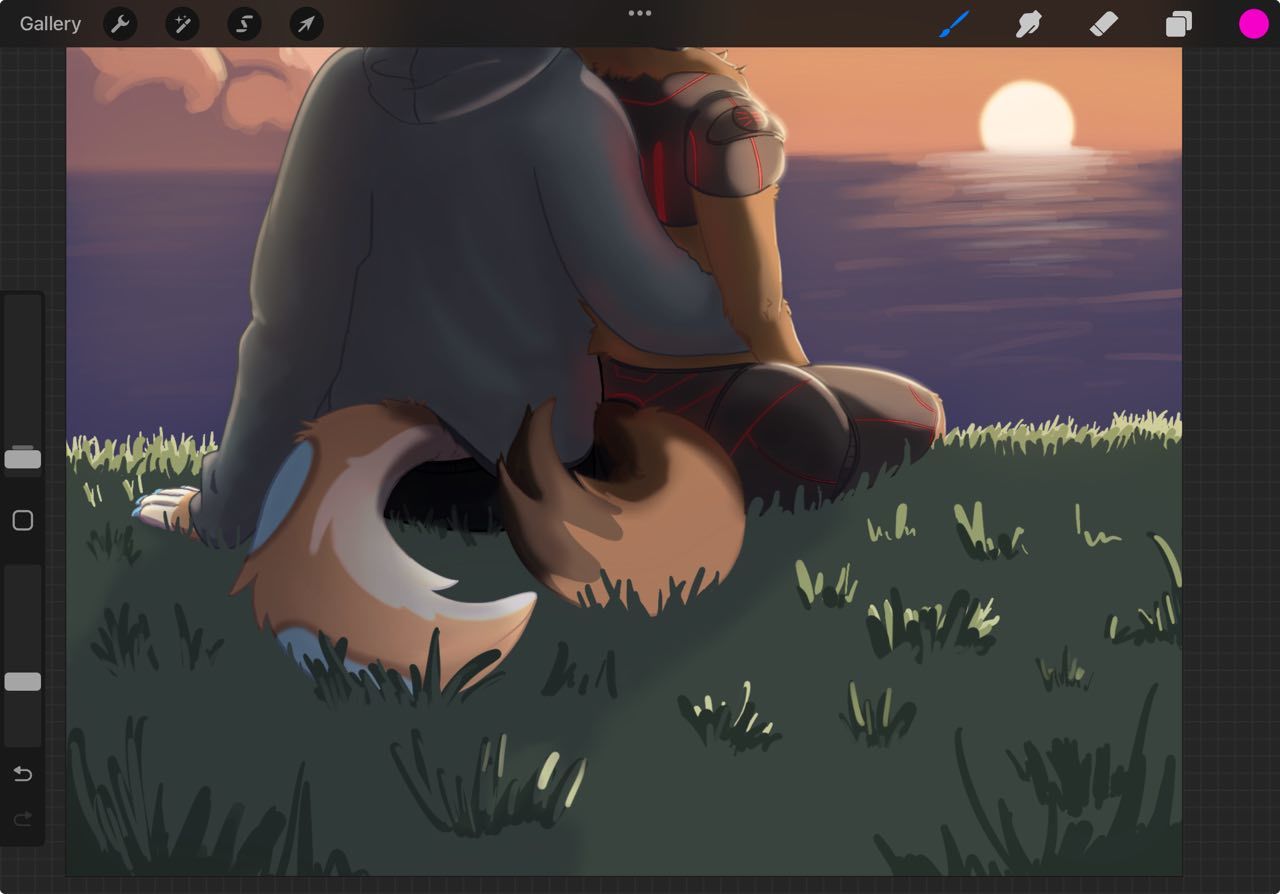The image size is (1280, 894).
Task: Open the Actions wrench menu
Action: coord(121,24)
